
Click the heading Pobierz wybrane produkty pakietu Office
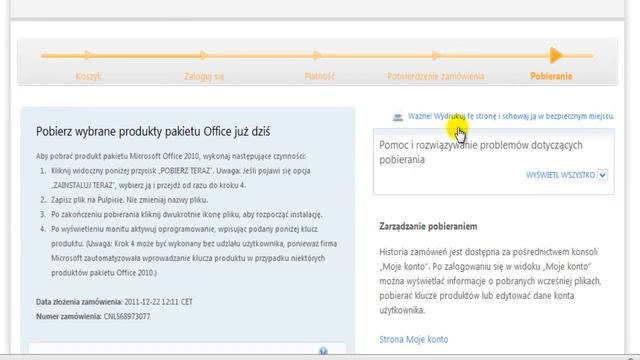coord(153,131)
